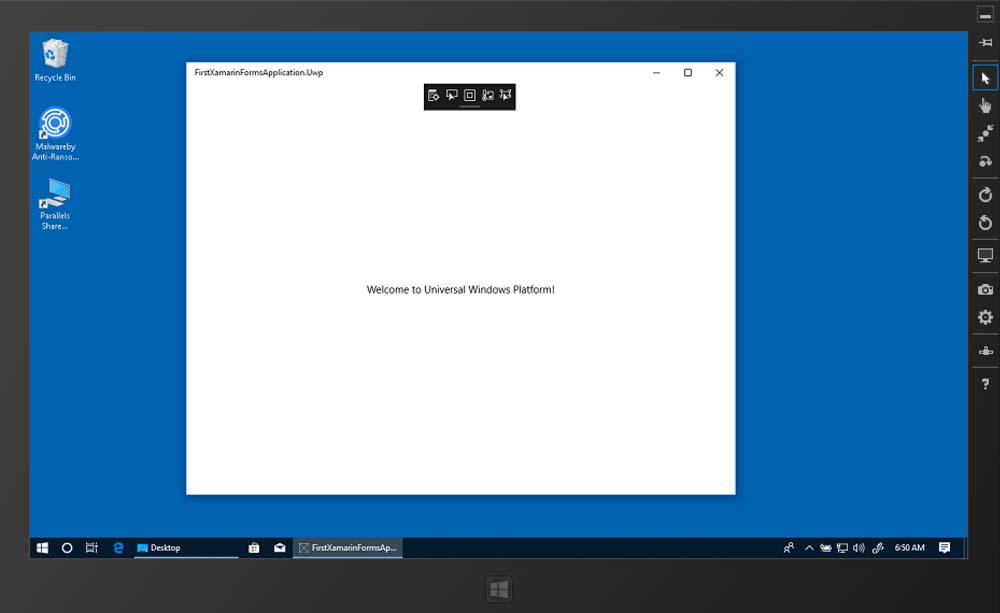This screenshot has height=613, width=1000.
Task: Toggle select element in debug toolbar
Action: 452,95
